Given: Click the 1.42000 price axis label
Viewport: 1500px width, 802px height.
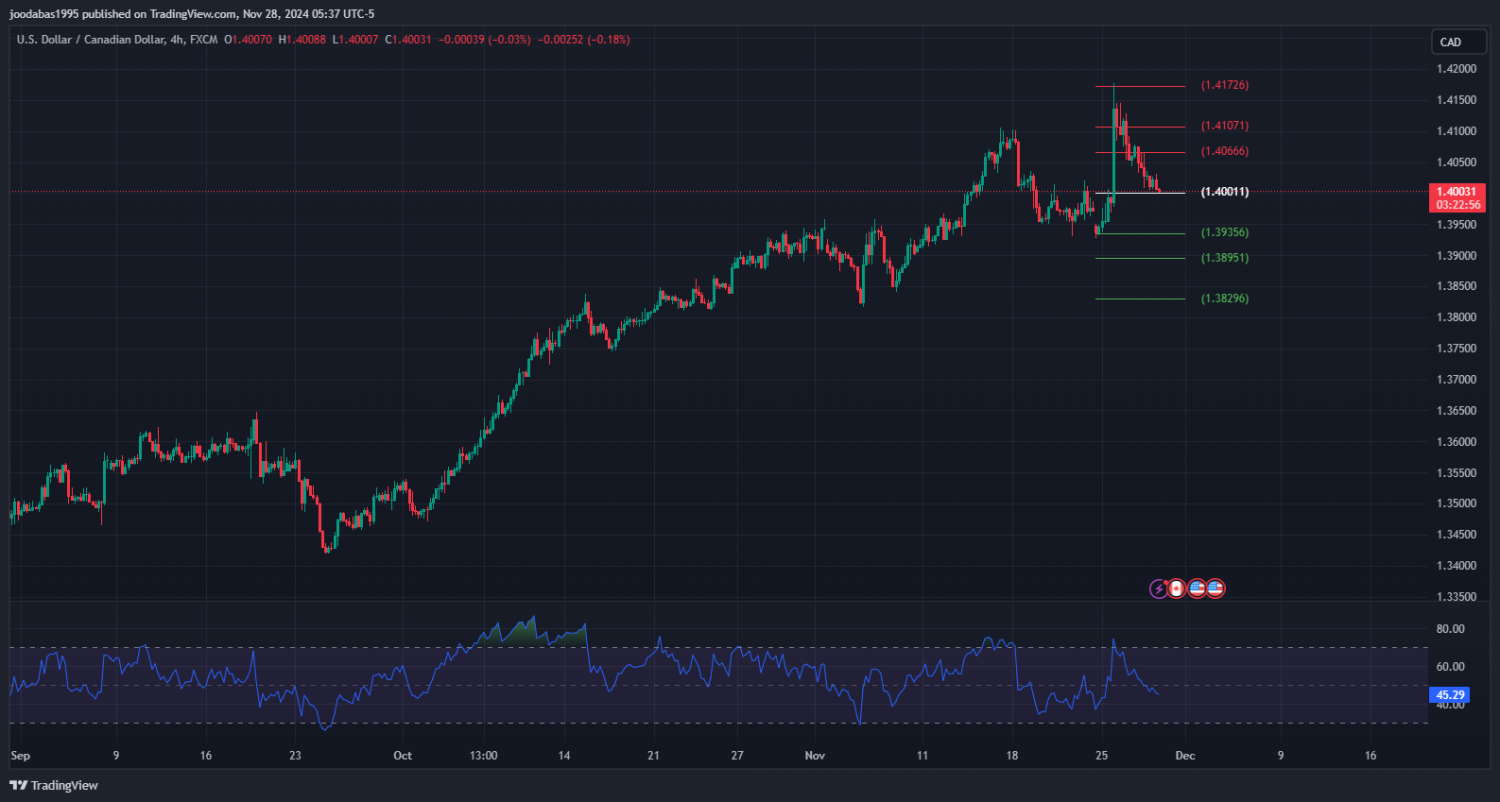Looking at the screenshot, I should click(1457, 69).
